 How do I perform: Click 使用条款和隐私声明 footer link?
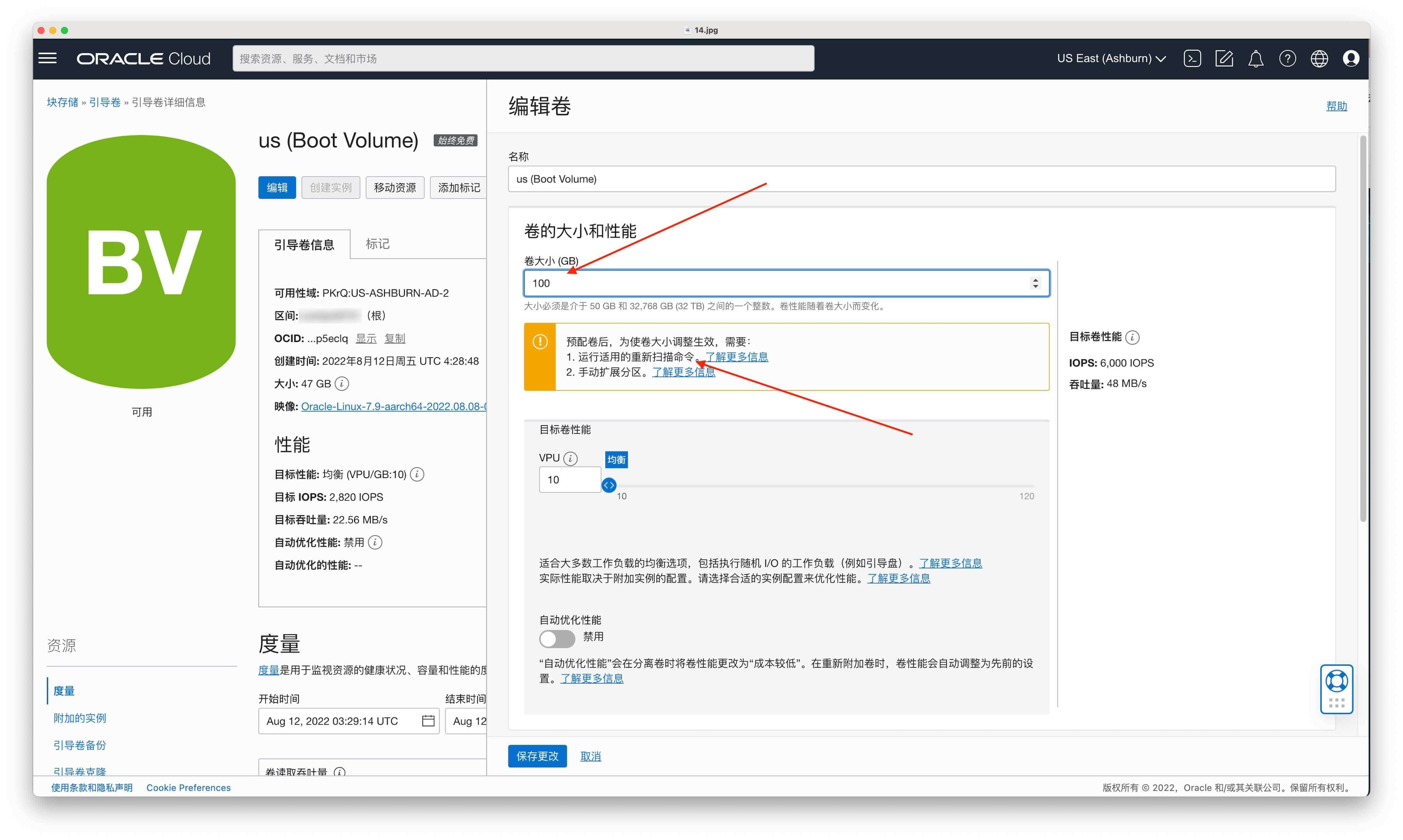coord(92,787)
